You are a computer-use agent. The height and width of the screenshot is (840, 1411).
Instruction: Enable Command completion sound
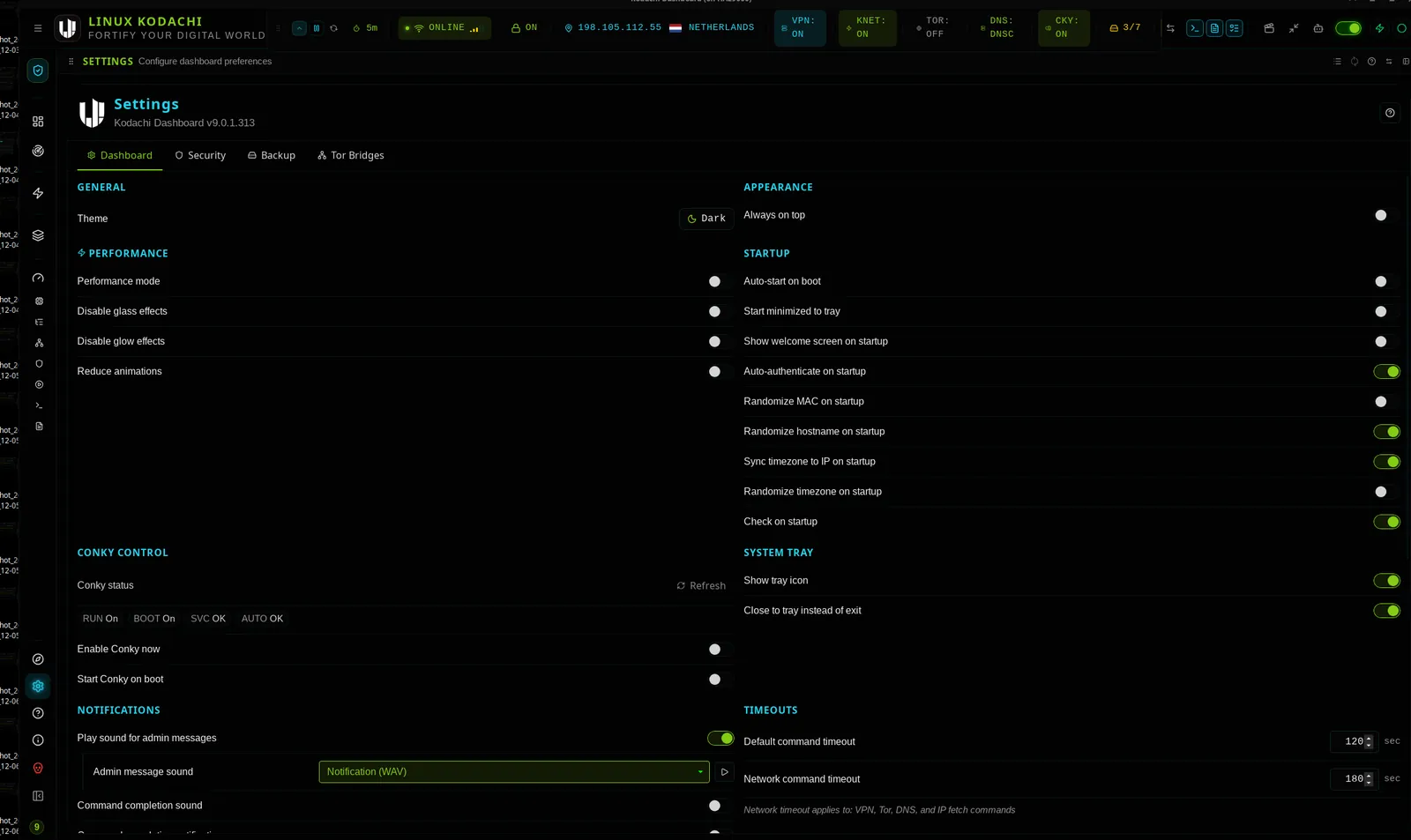[x=720, y=805]
